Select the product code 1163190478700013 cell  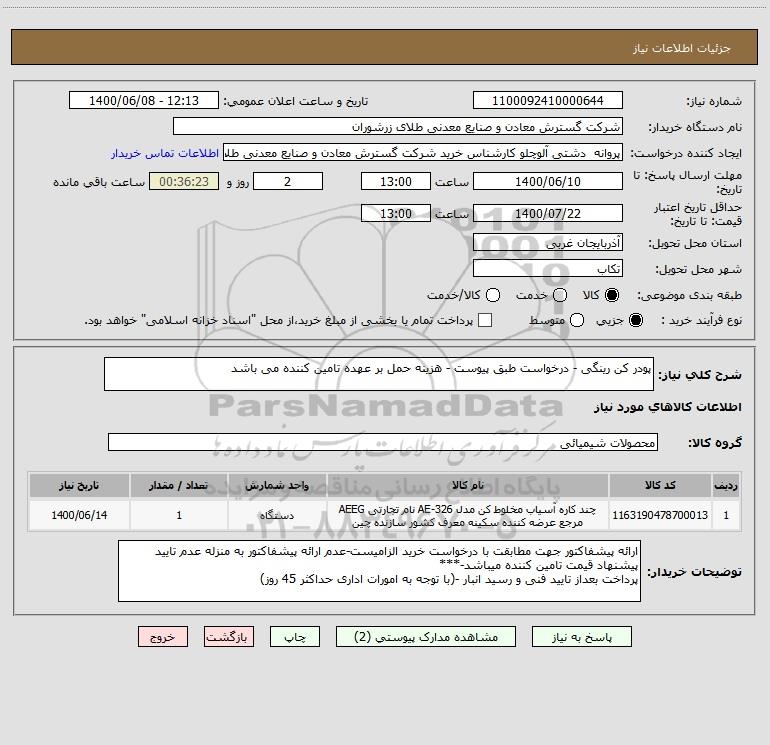[x=660, y=515]
